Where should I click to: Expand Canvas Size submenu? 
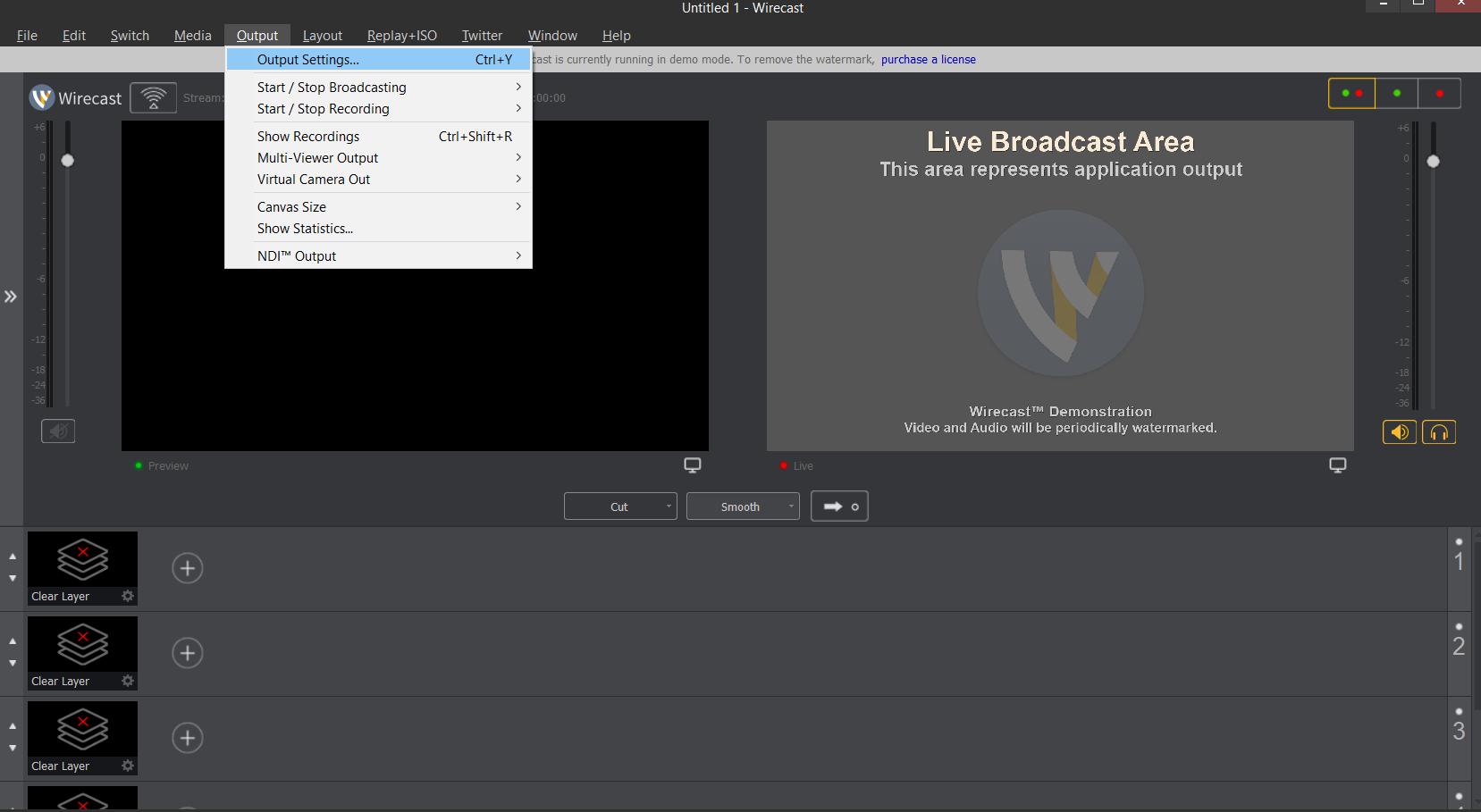pyautogui.click(x=379, y=206)
